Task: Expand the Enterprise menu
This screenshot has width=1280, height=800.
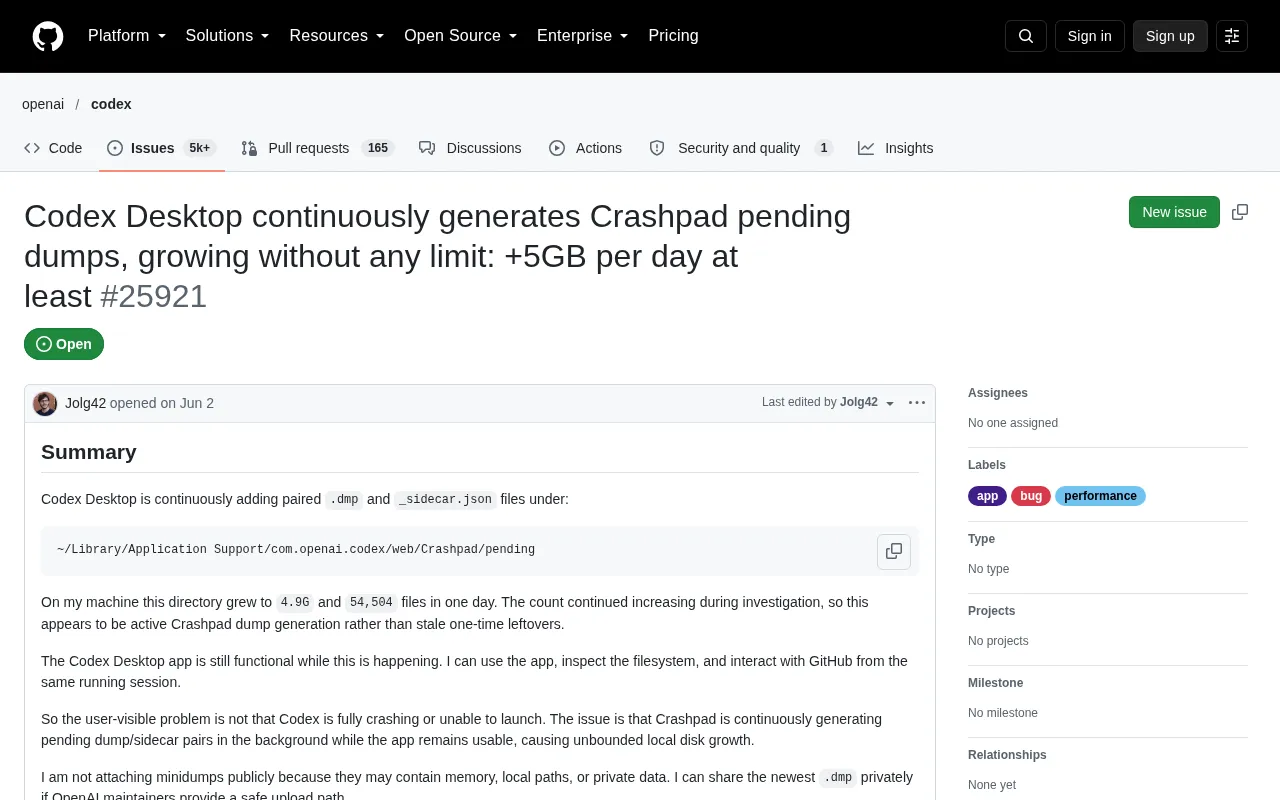Action: 583,36
